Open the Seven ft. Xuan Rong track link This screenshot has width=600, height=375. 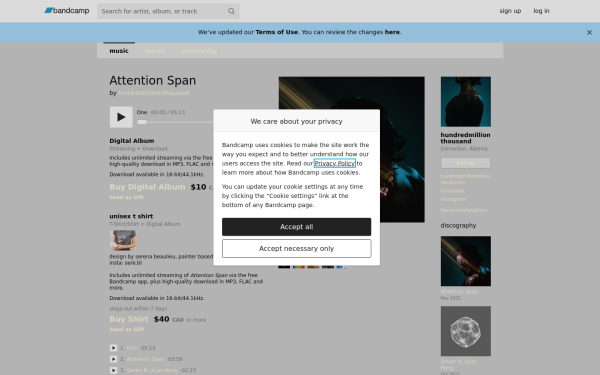coord(152,370)
